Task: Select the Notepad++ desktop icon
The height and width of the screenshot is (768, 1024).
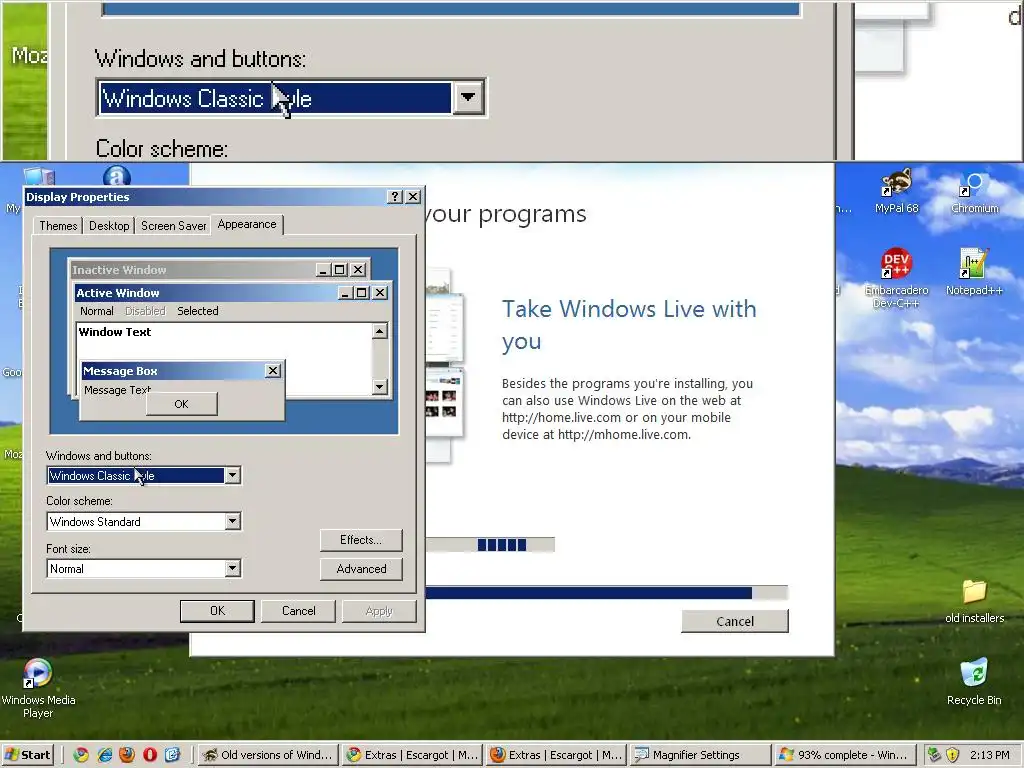Action: pos(974,271)
